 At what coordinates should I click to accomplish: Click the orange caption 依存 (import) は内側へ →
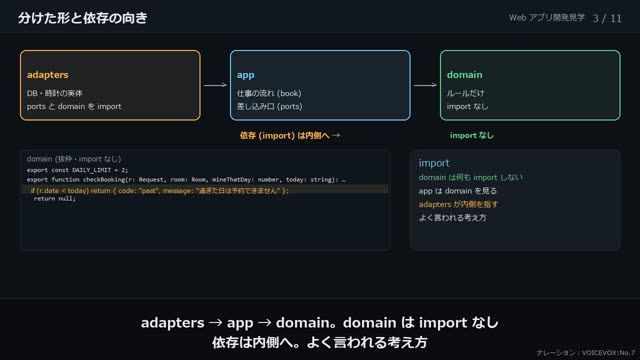[x=290, y=136]
